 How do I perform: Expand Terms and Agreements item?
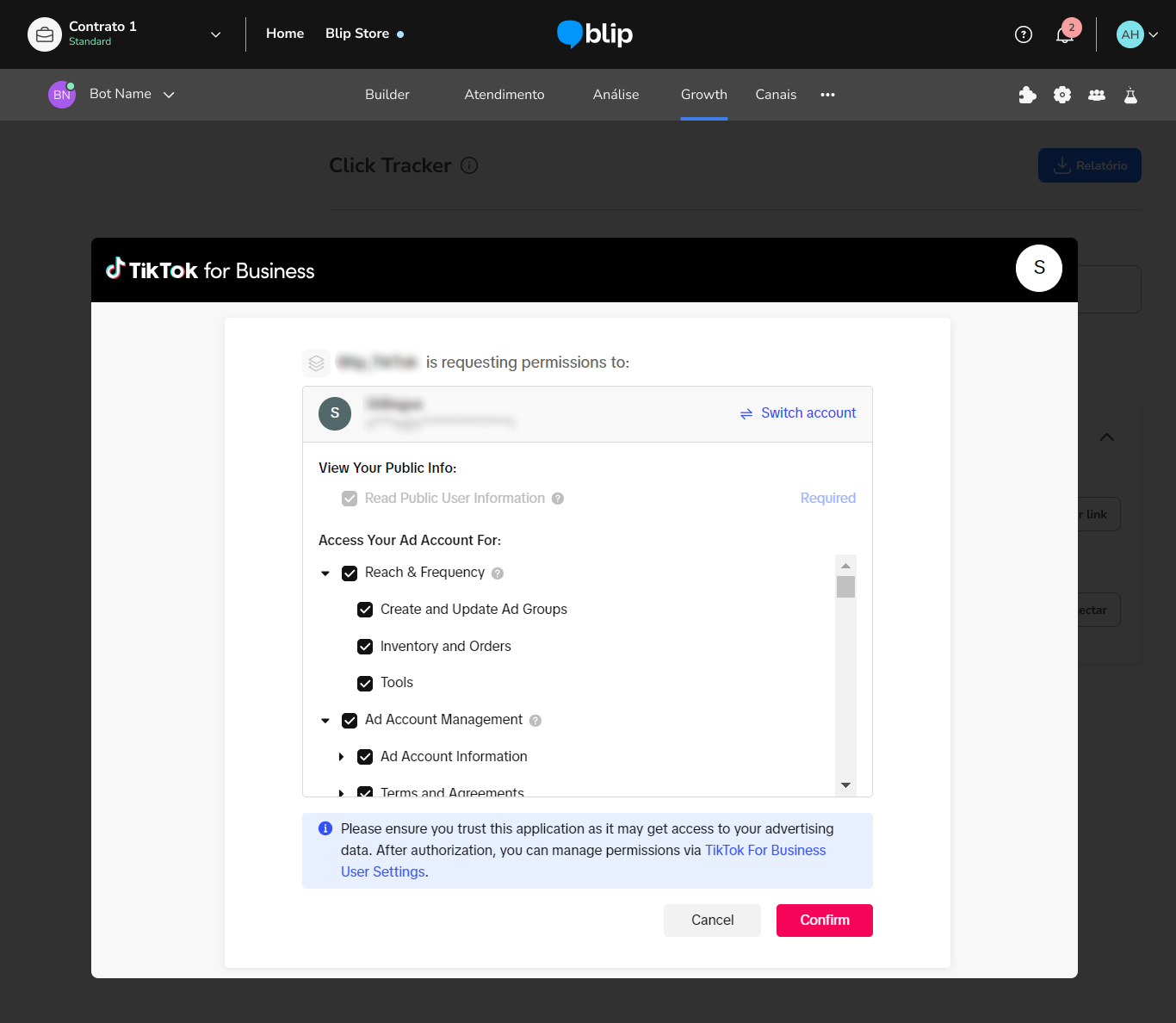click(x=341, y=792)
